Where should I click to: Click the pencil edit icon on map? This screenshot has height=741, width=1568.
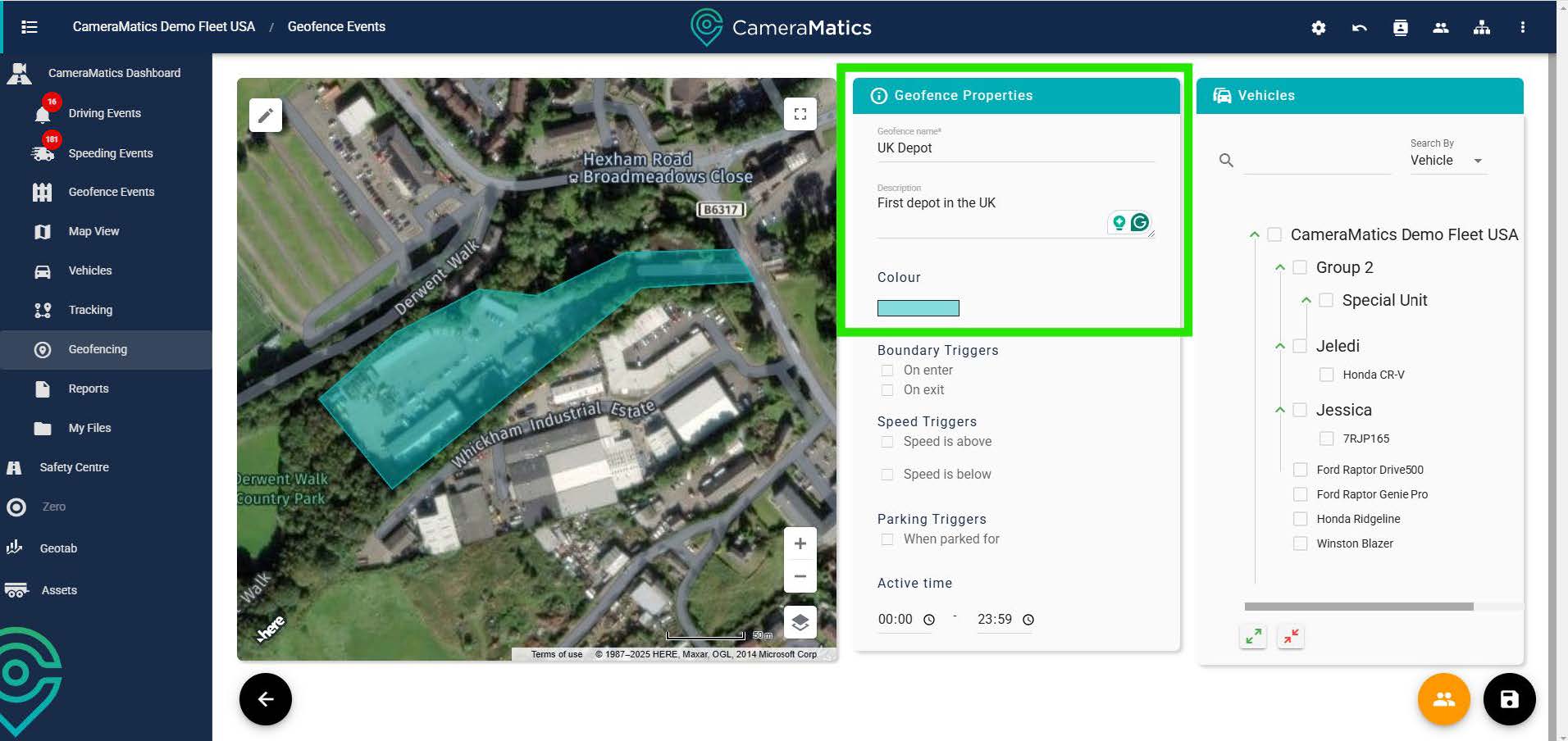coord(265,116)
